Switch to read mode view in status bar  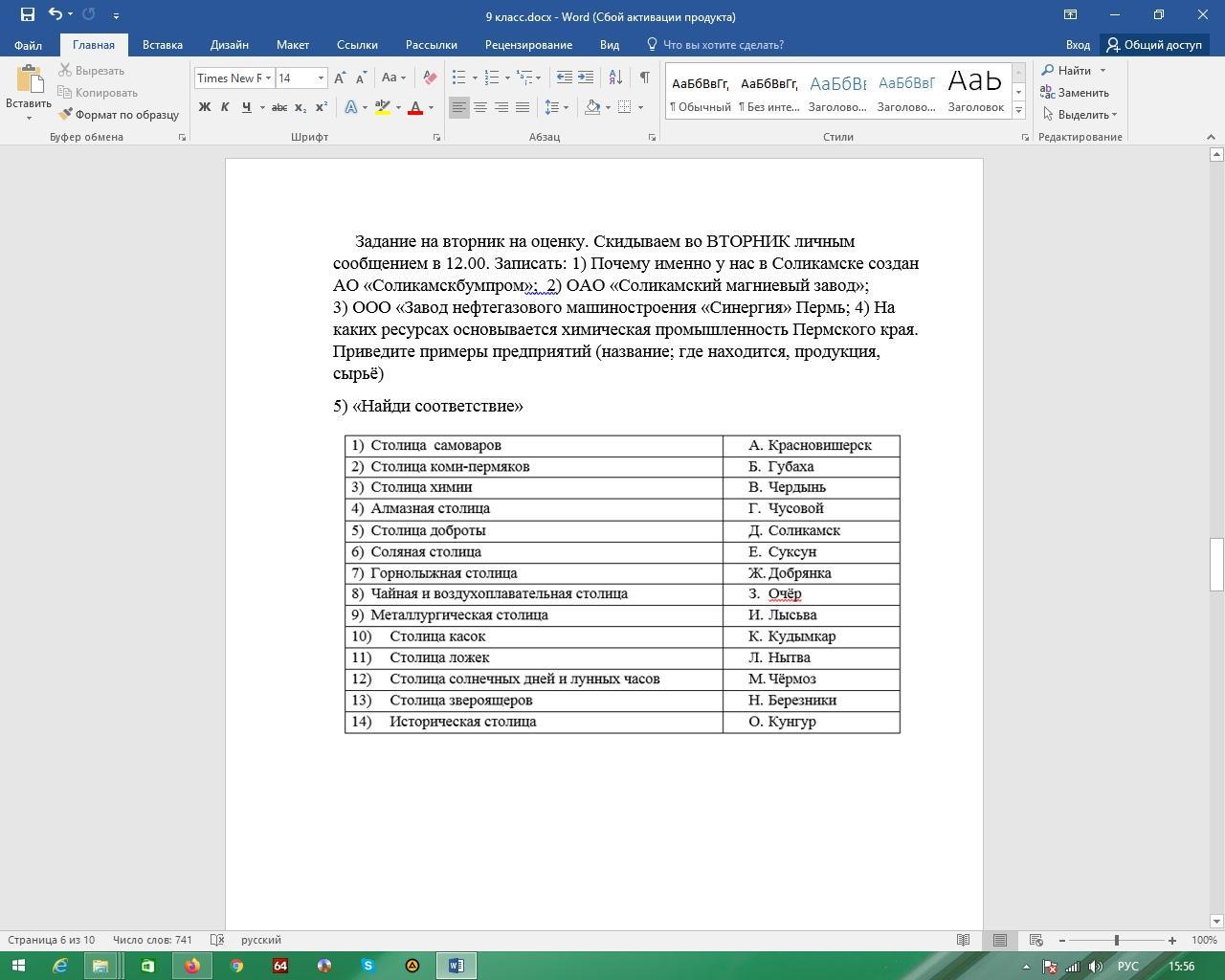tap(964, 940)
